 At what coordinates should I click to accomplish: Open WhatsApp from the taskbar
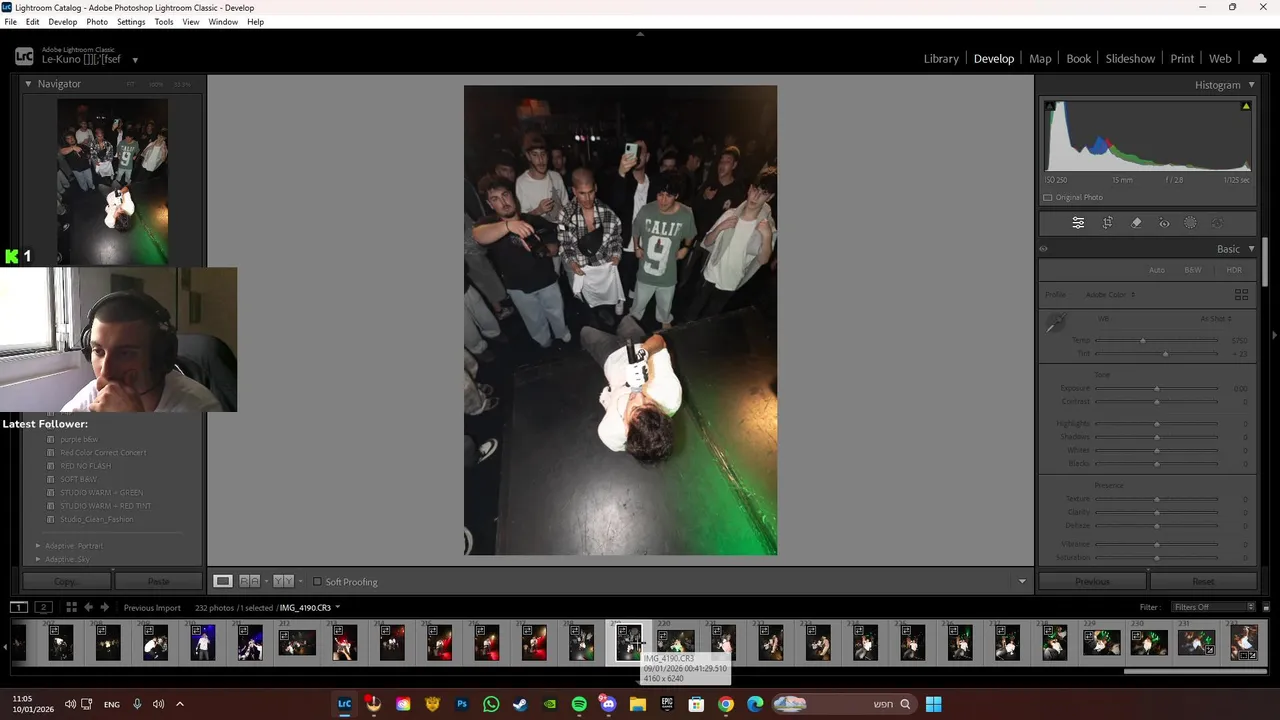[491, 704]
